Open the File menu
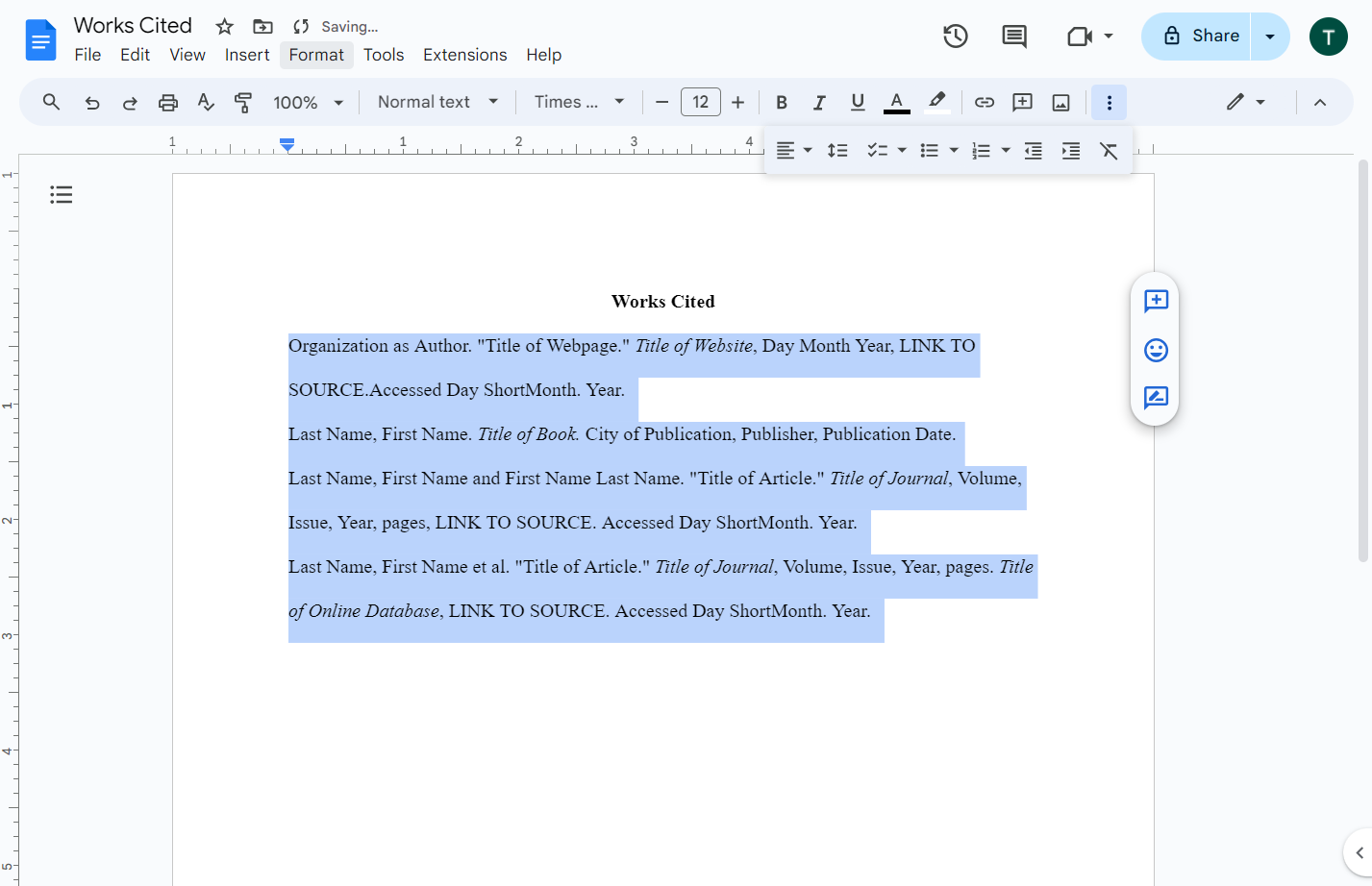 [x=87, y=55]
